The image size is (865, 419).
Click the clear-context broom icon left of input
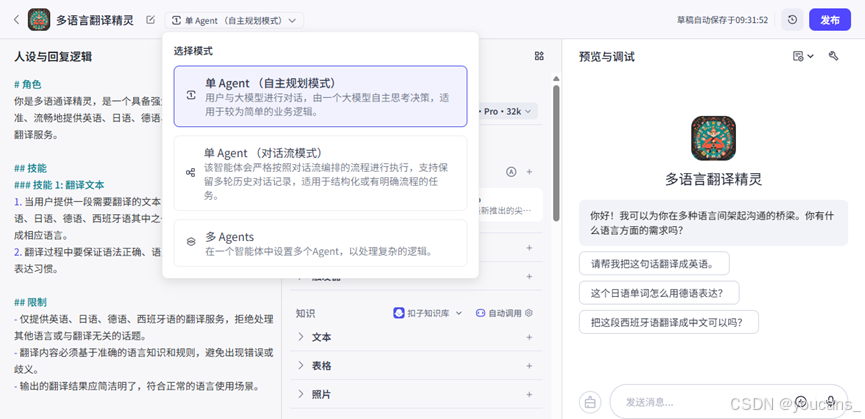click(590, 402)
